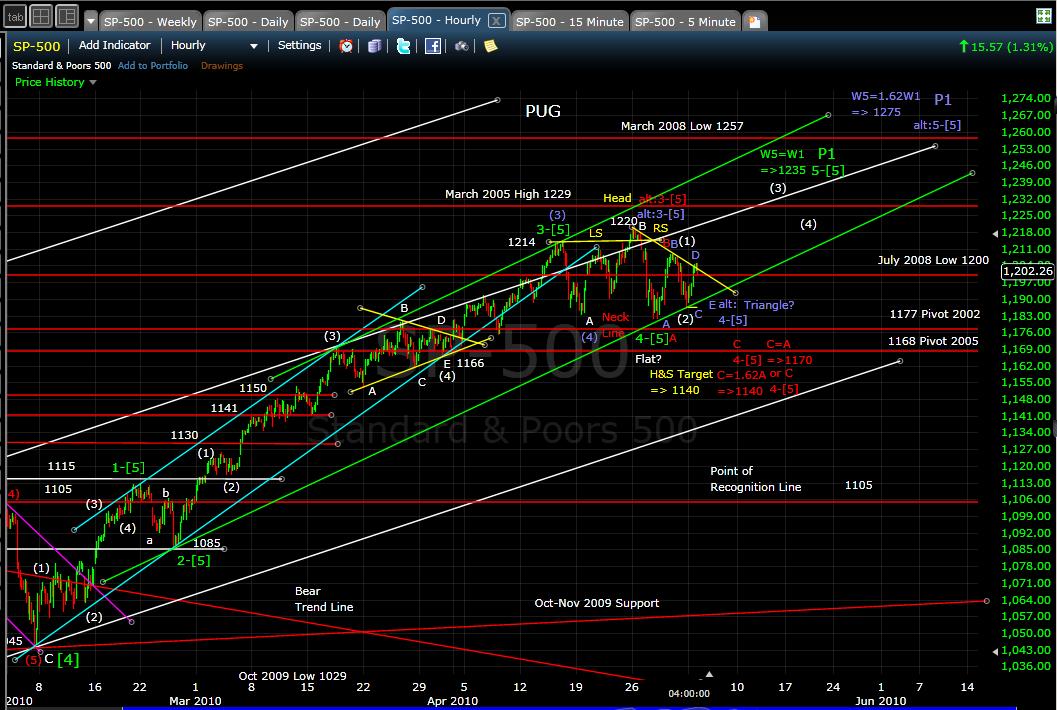Click the green W5=W1 annotation

[782, 154]
